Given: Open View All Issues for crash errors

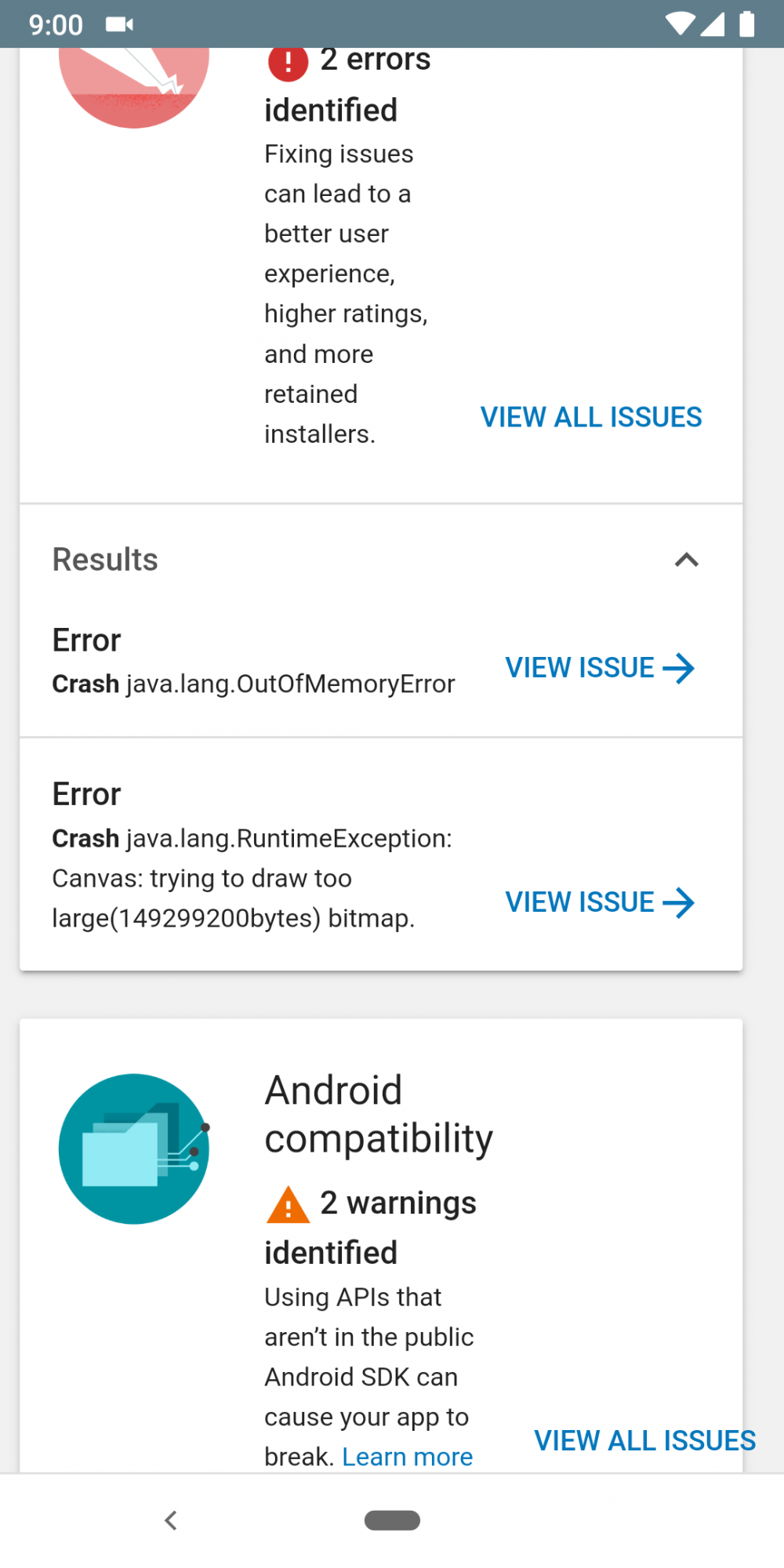Looking at the screenshot, I should click(591, 417).
